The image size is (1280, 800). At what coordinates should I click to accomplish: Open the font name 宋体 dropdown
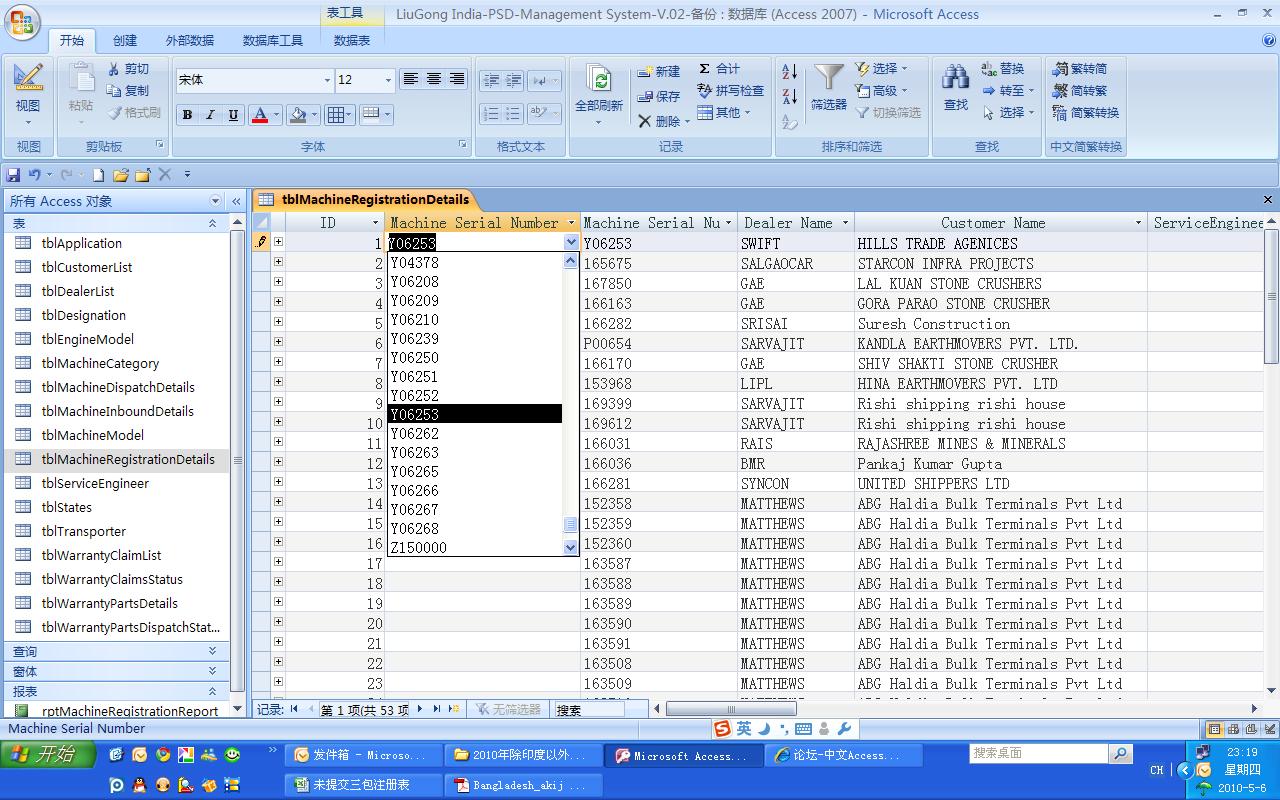click(x=326, y=80)
